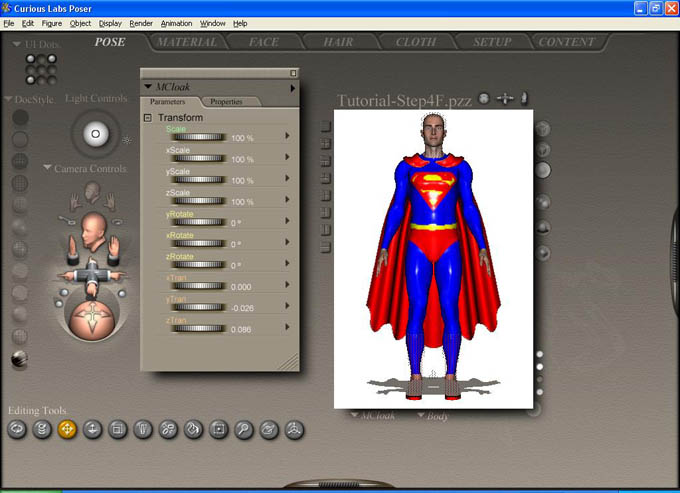Open the Figure menu
Screen dimensions: 680x493
pyautogui.click(x=52, y=23)
